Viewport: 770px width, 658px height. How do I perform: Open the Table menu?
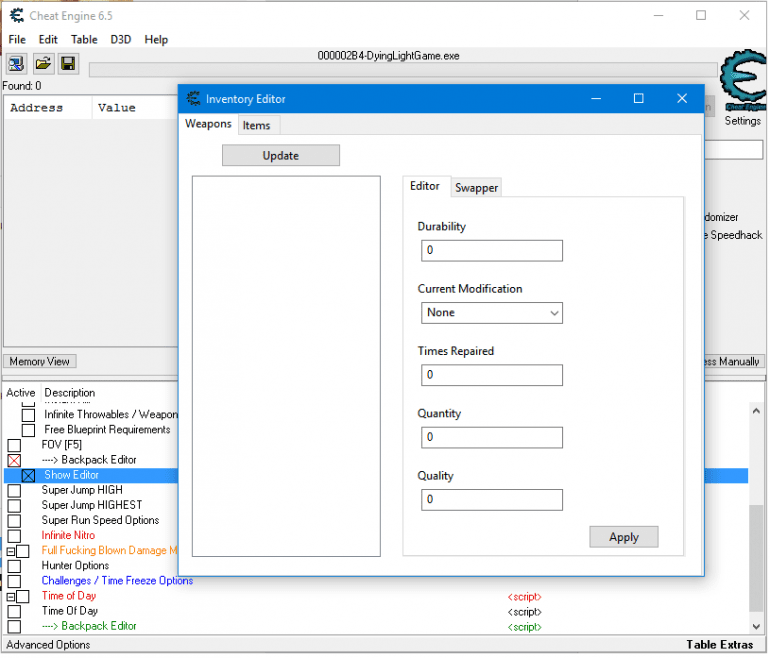[84, 39]
